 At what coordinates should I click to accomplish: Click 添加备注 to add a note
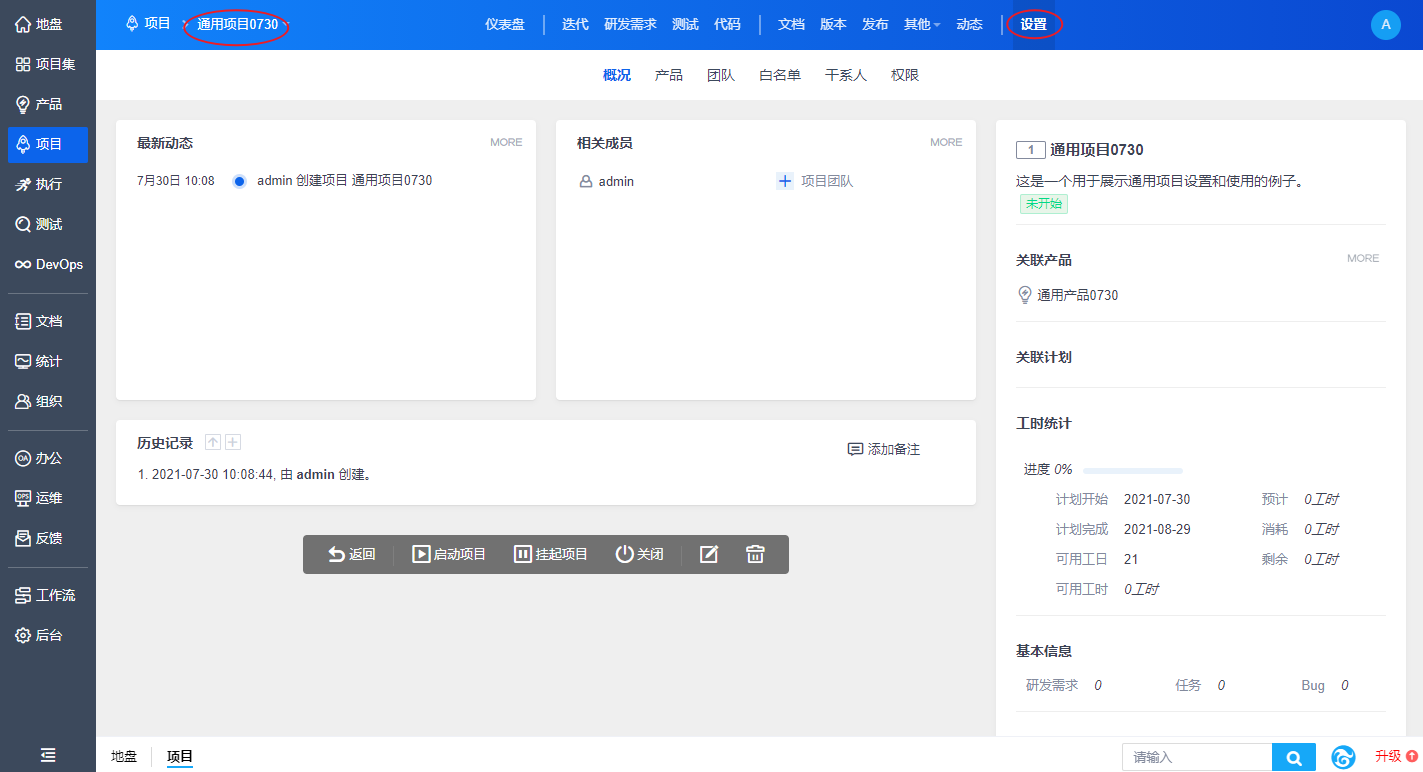[x=883, y=450]
